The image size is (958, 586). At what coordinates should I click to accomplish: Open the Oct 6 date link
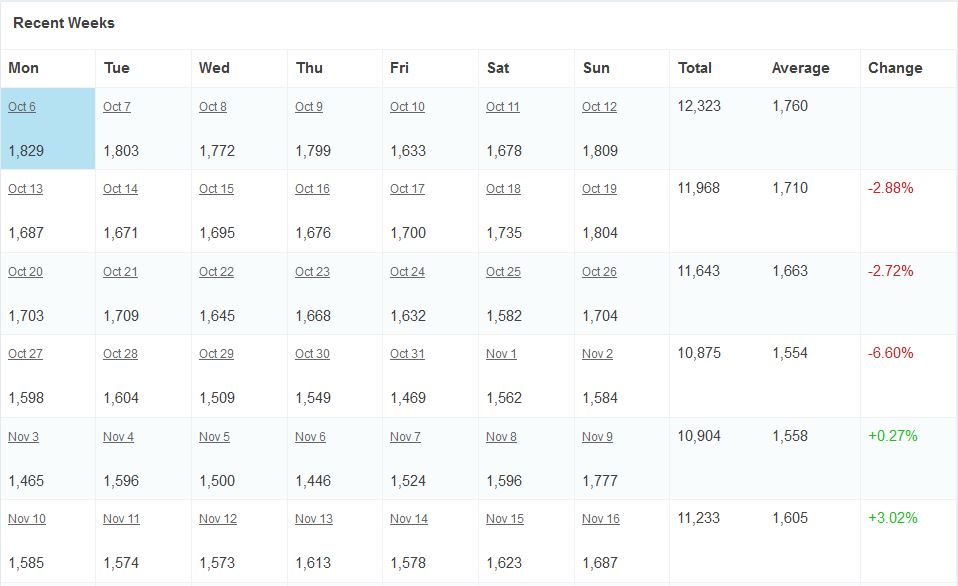(21, 106)
